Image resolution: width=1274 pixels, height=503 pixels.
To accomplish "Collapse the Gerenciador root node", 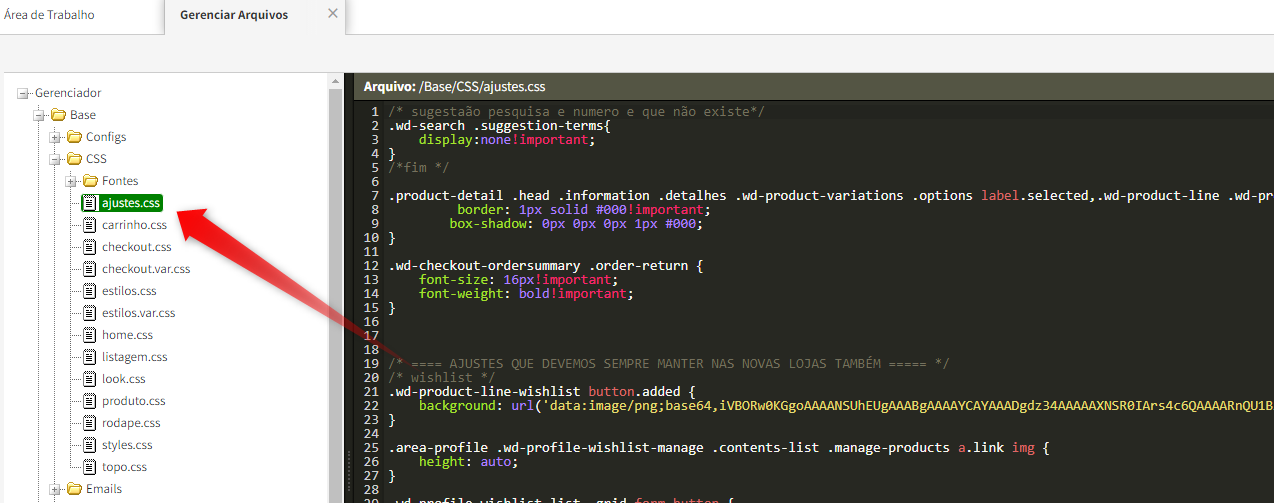I will (x=24, y=93).
